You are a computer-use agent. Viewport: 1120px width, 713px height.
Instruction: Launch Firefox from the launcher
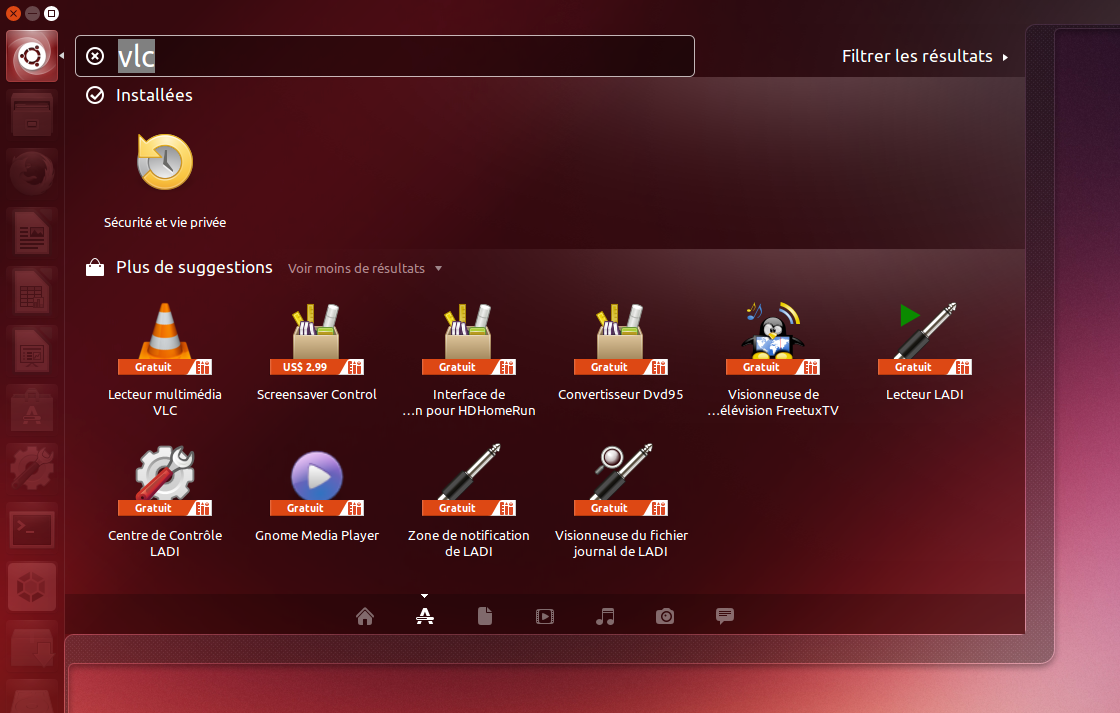pyautogui.click(x=32, y=173)
